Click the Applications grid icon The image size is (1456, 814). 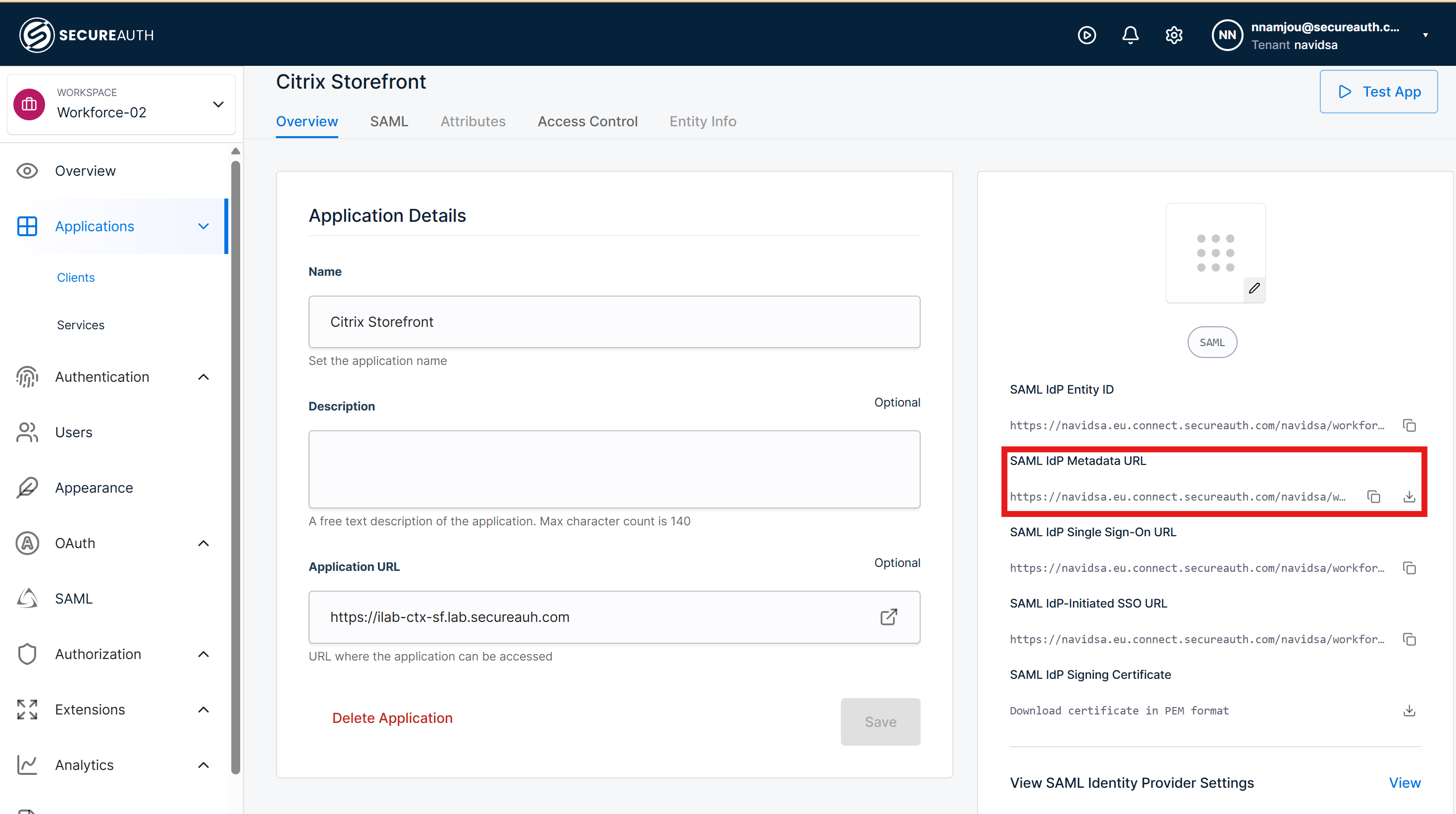point(27,226)
